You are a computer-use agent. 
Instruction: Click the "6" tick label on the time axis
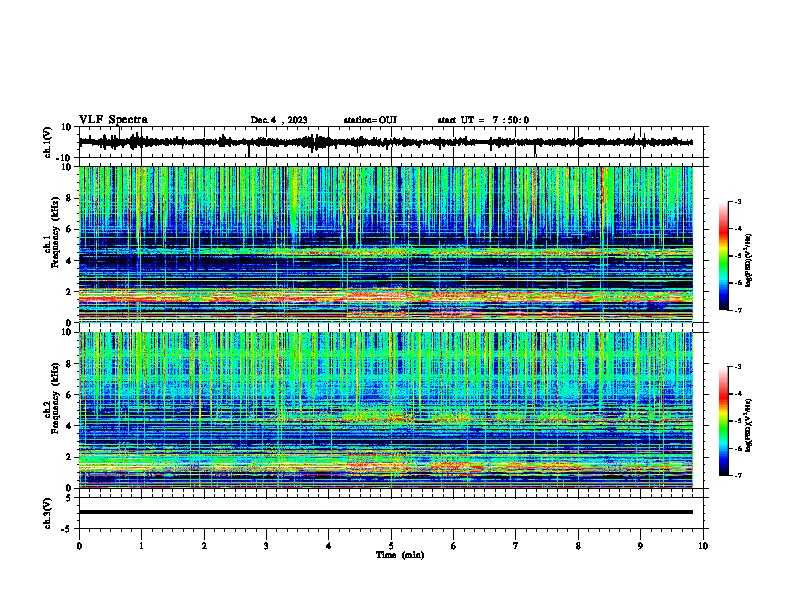pyautogui.click(x=454, y=546)
